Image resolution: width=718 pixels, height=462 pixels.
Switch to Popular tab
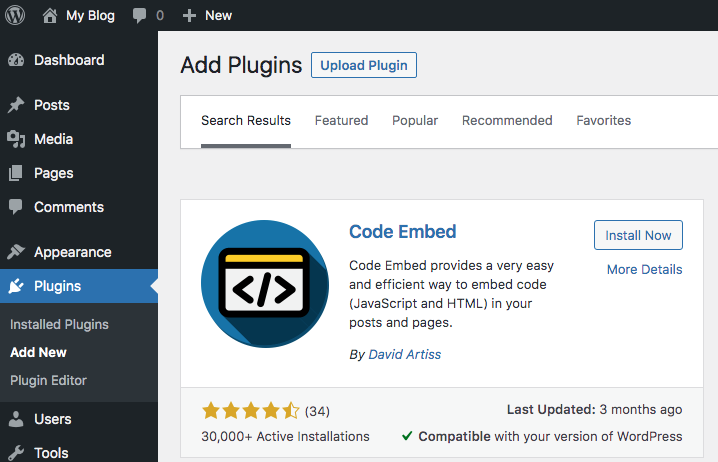pyautogui.click(x=415, y=120)
